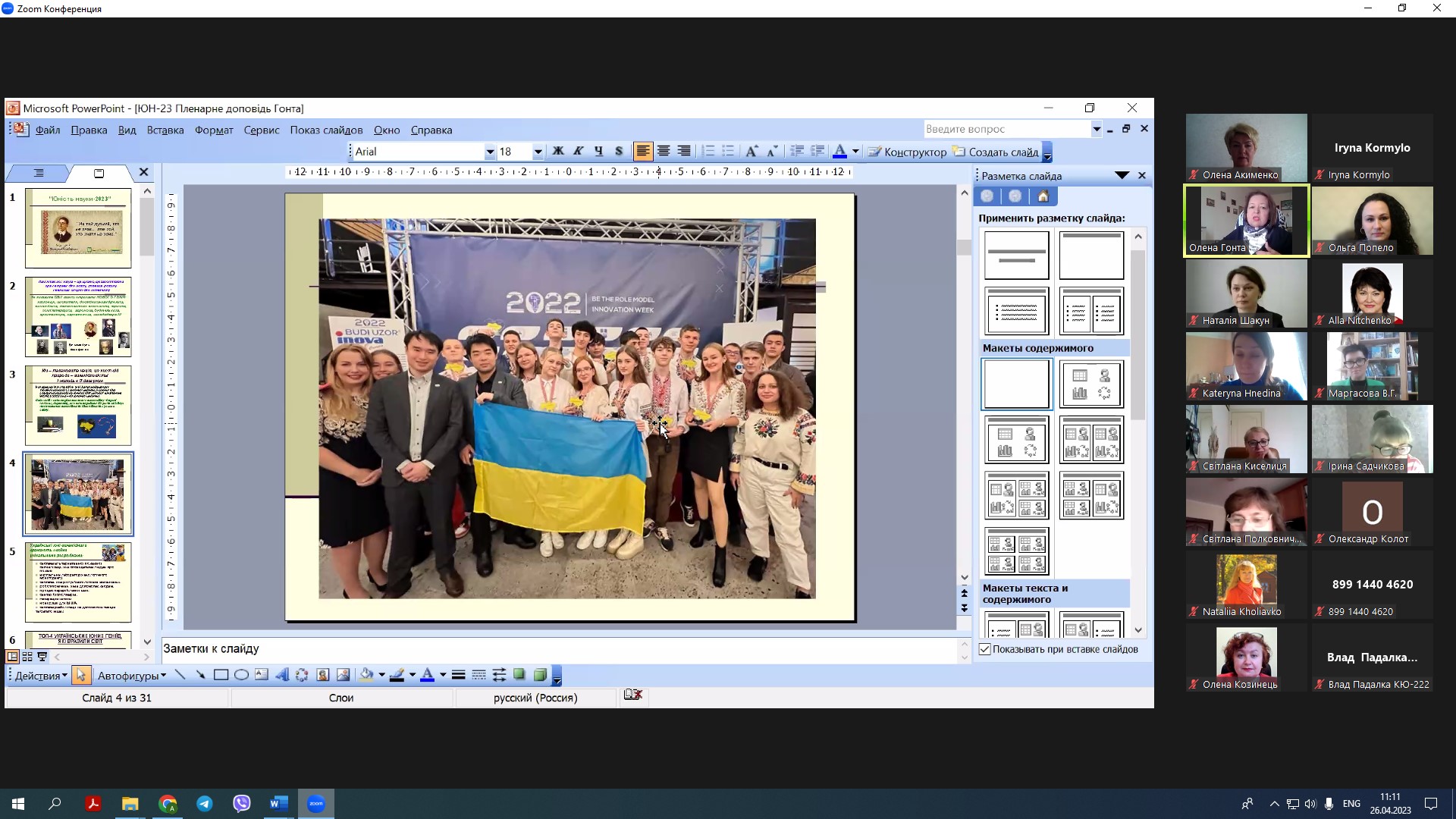
Task: Toggle bold formatting (Ж)
Action: pyautogui.click(x=558, y=152)
